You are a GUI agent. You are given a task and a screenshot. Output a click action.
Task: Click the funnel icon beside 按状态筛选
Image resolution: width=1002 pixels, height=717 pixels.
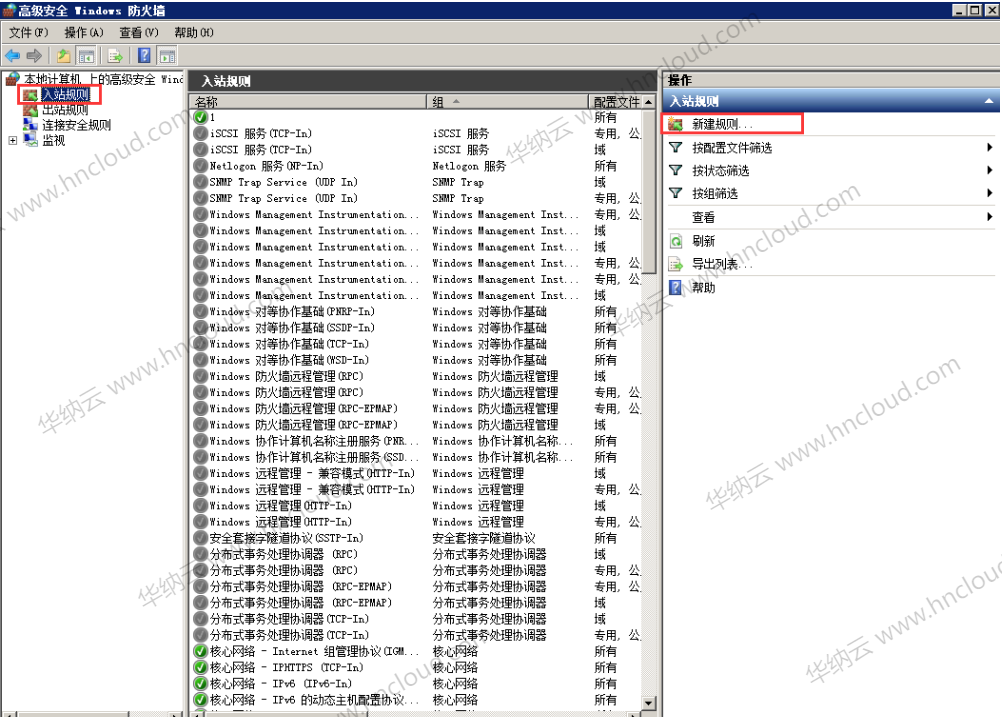[675, 171]
